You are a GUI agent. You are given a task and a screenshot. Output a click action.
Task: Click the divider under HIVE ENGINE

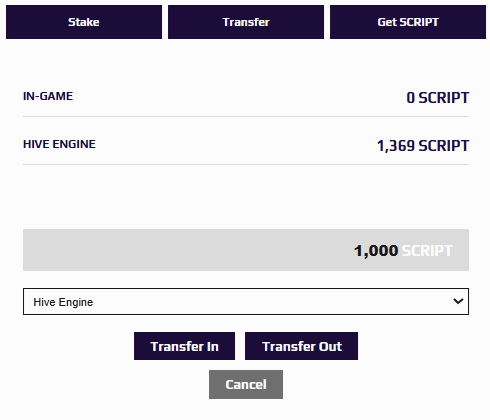point(246,164)
